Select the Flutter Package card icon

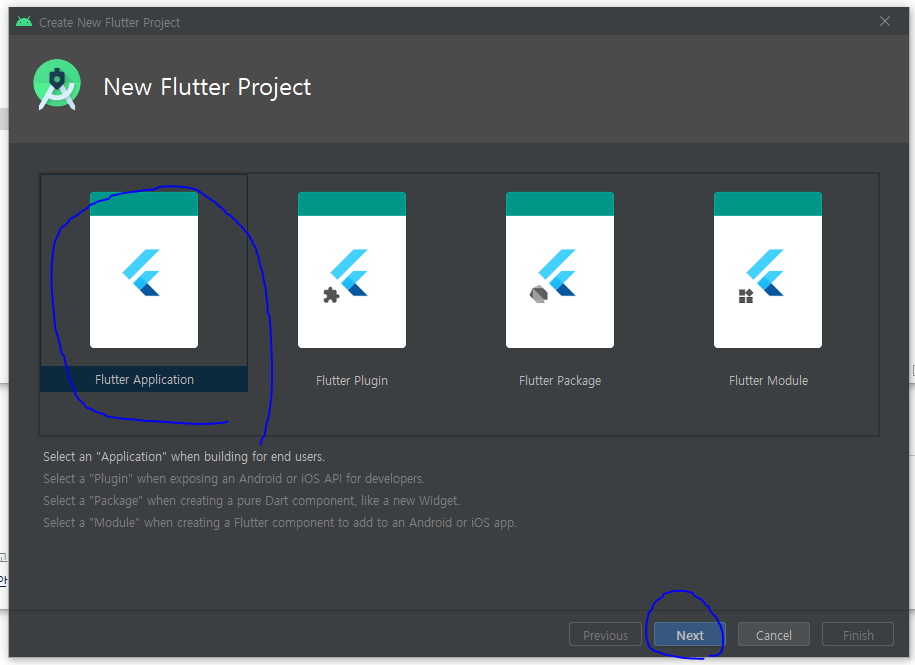coord(560,270)
